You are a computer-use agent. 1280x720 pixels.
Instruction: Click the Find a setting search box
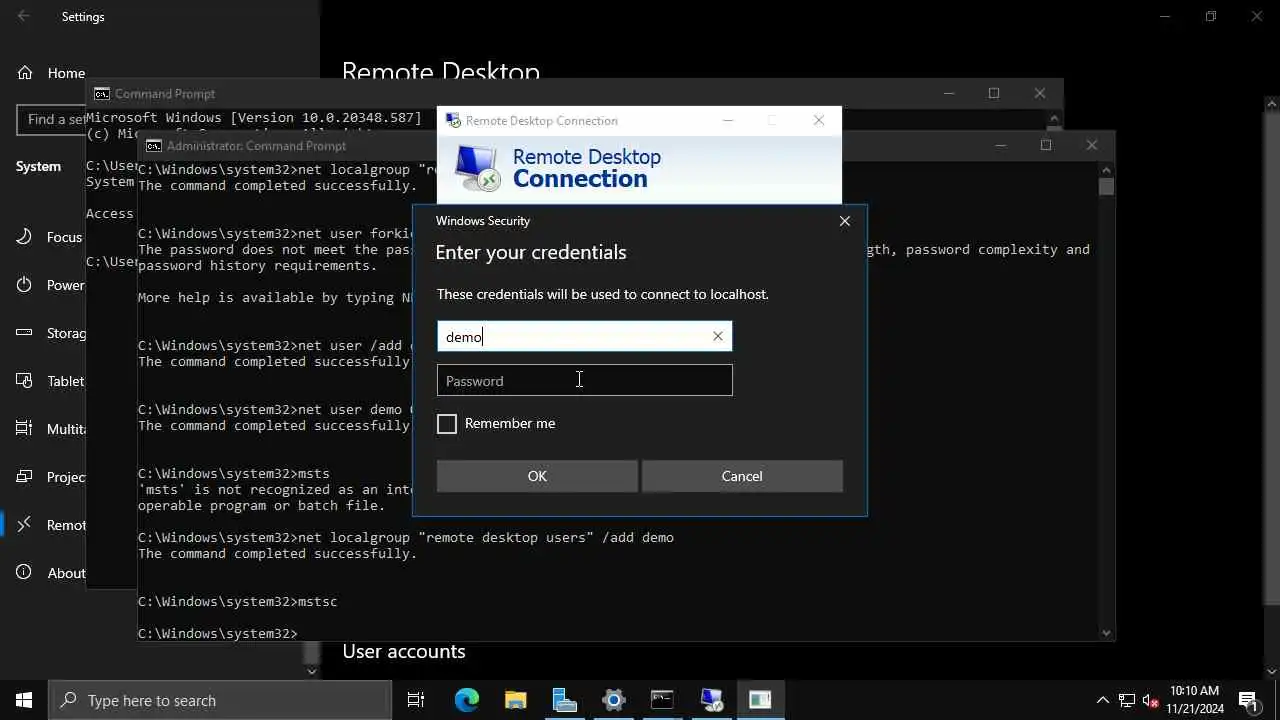[x=52, y=119]
